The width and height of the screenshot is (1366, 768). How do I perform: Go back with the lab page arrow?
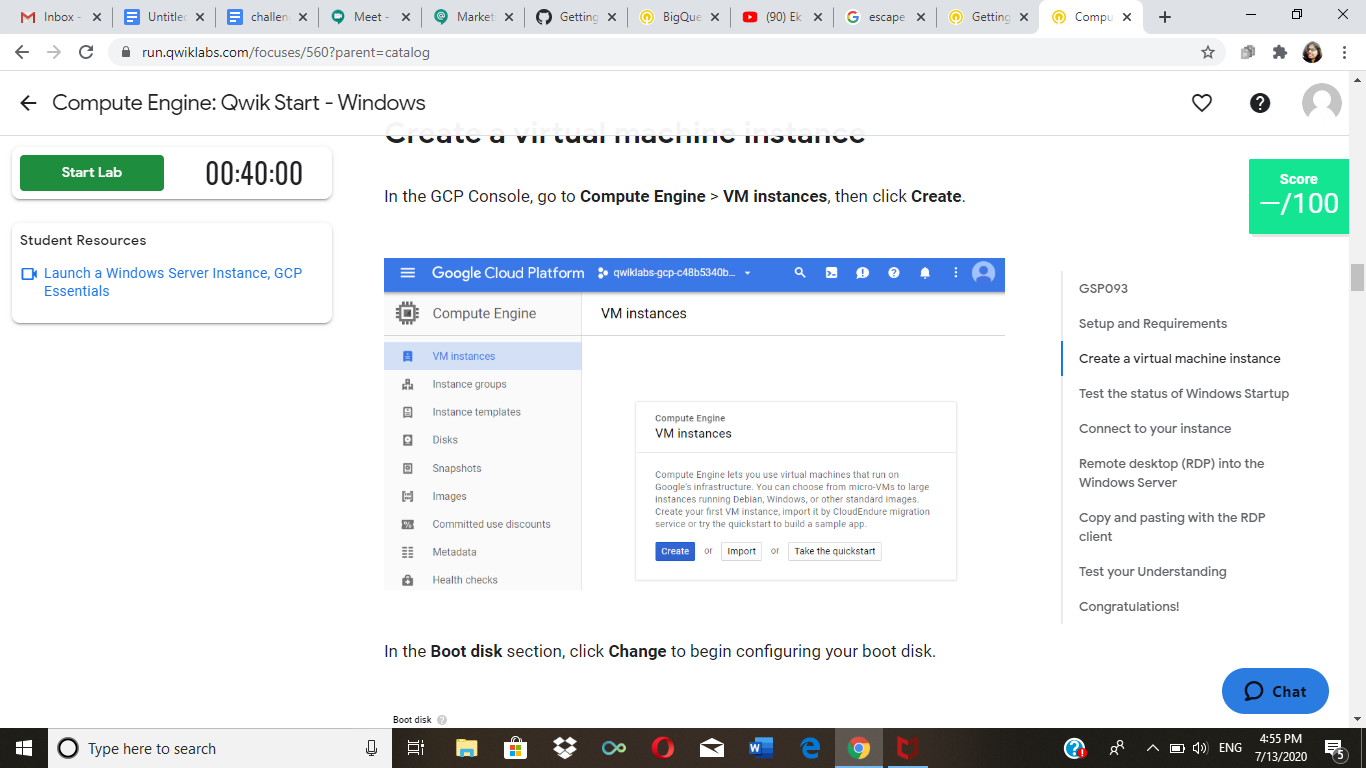tap(28, 103)
